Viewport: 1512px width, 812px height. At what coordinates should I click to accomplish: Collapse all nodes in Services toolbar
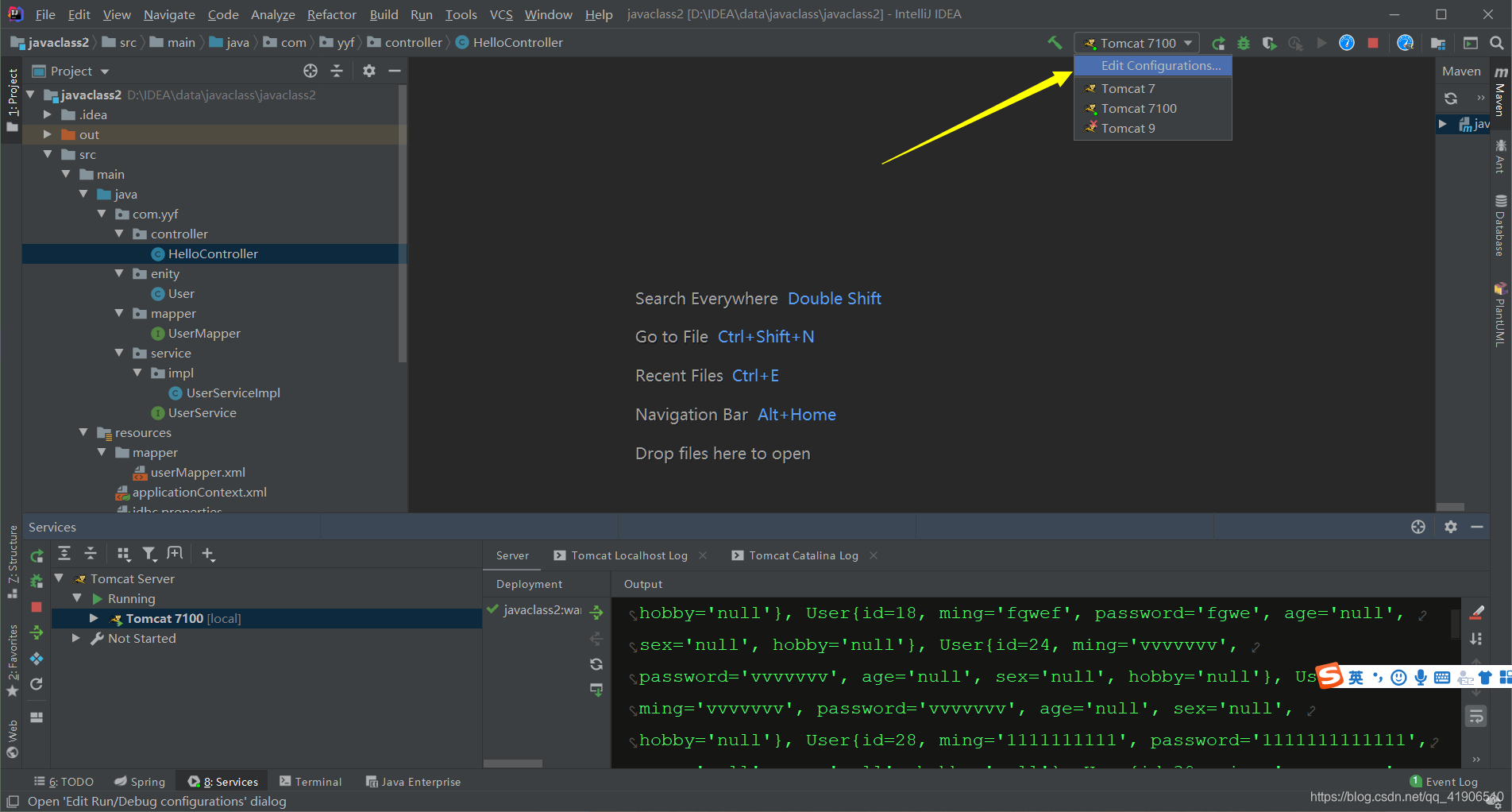click(91, 554)
